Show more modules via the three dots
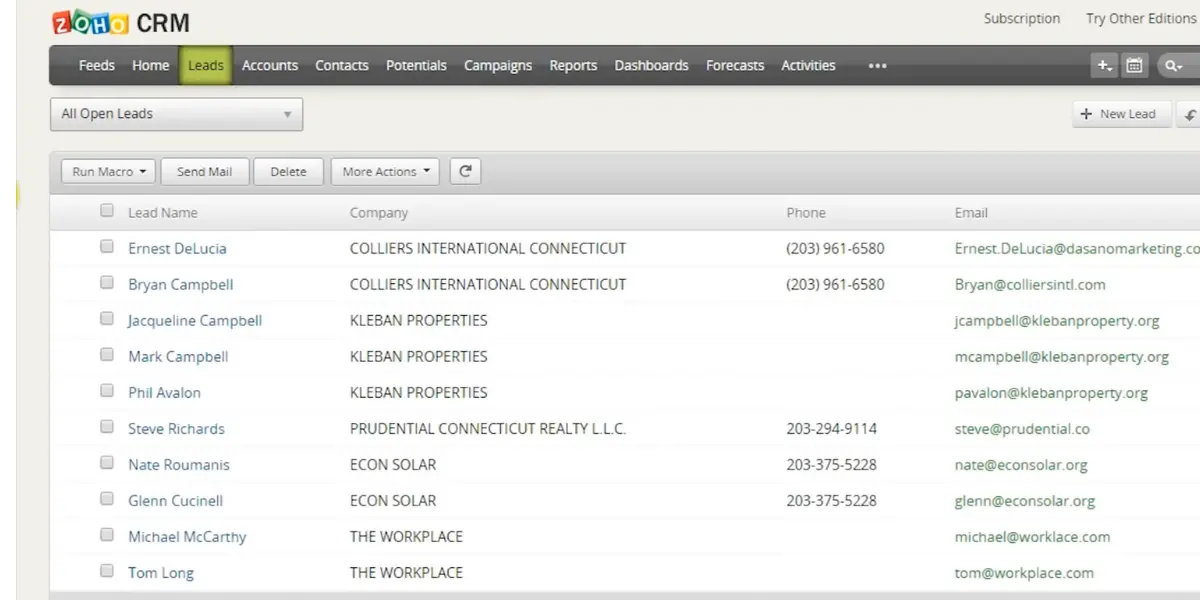This screenshot has height=600, width=1200. click(878, 66)
